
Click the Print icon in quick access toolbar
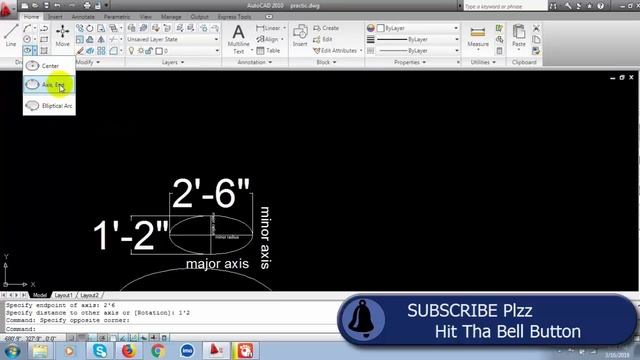click(87, 6)
